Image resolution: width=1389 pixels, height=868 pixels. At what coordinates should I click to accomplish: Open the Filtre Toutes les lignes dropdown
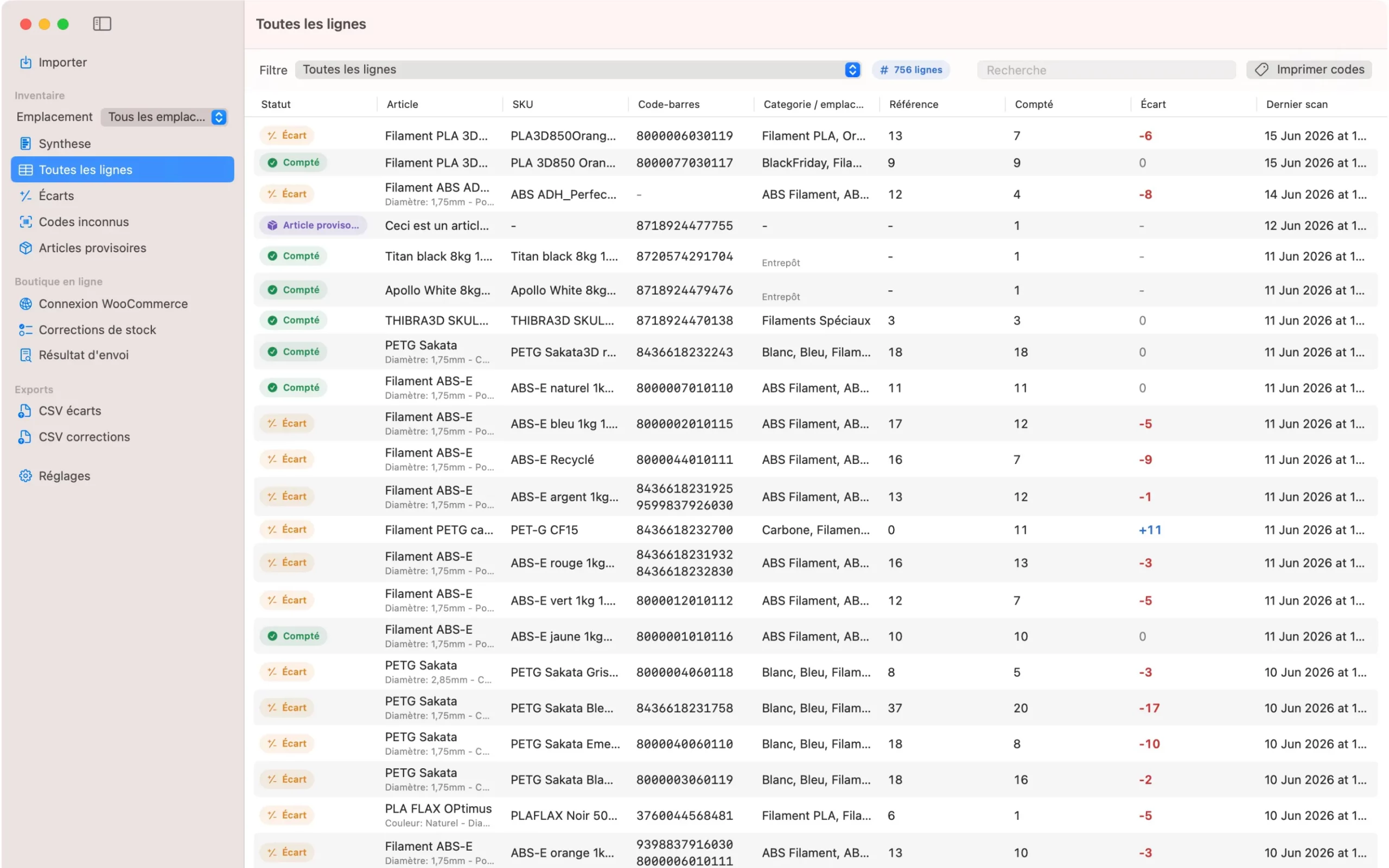(578, 69)
